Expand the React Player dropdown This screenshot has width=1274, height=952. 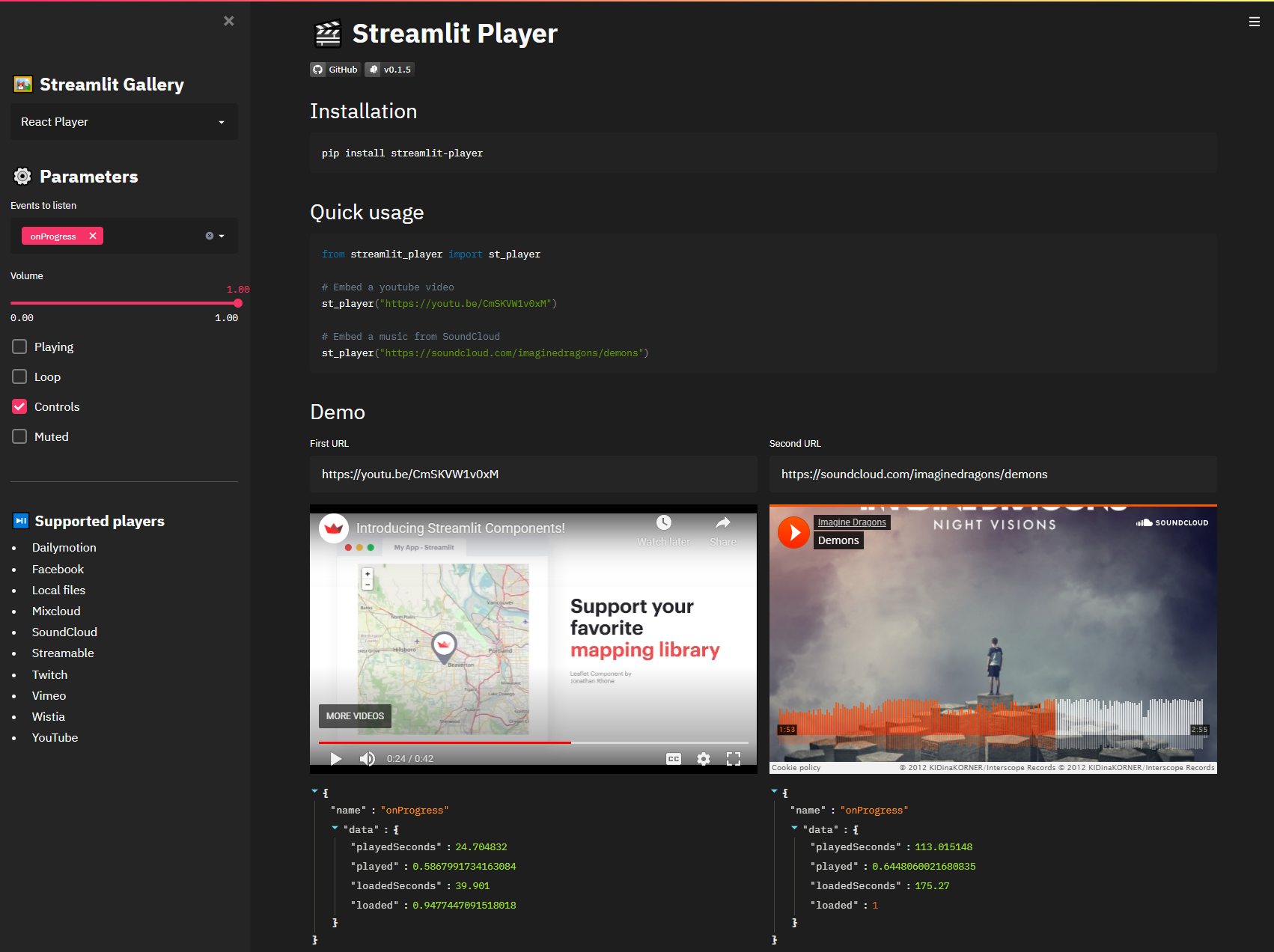click(124, 122)
